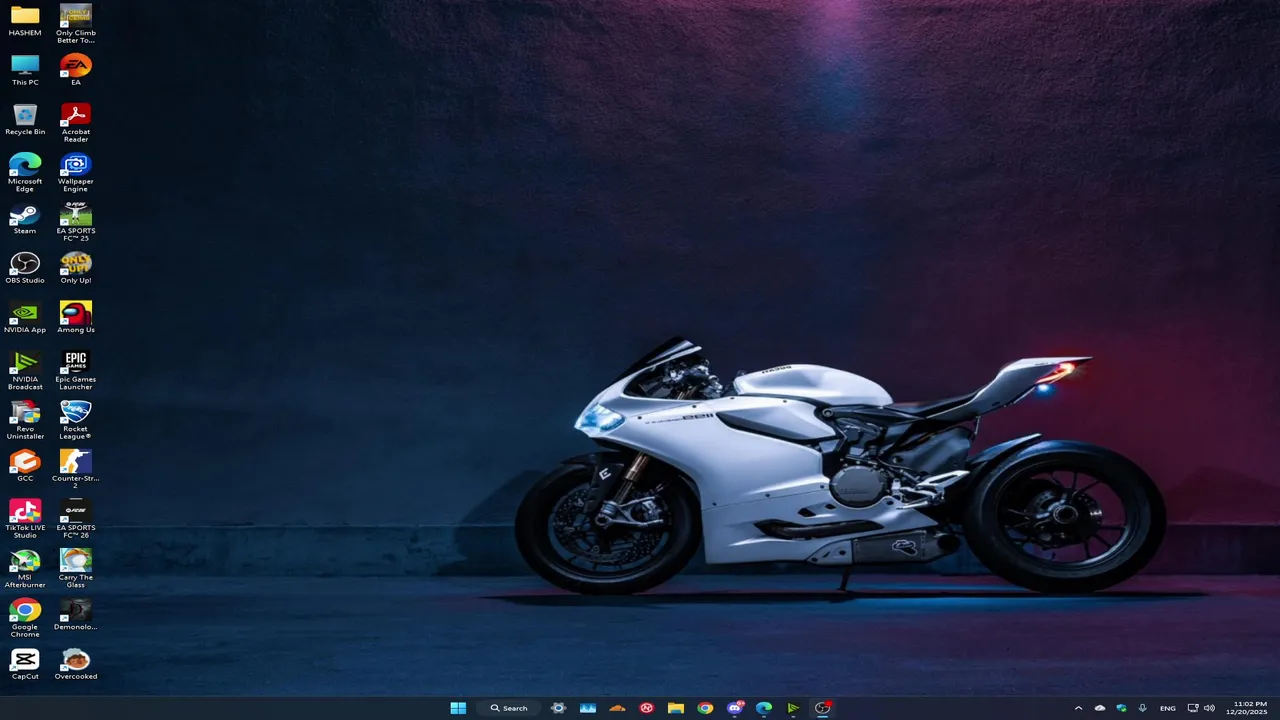
Task: Open Microsoft Edge from the taskbar
Action: pos(764,708)
